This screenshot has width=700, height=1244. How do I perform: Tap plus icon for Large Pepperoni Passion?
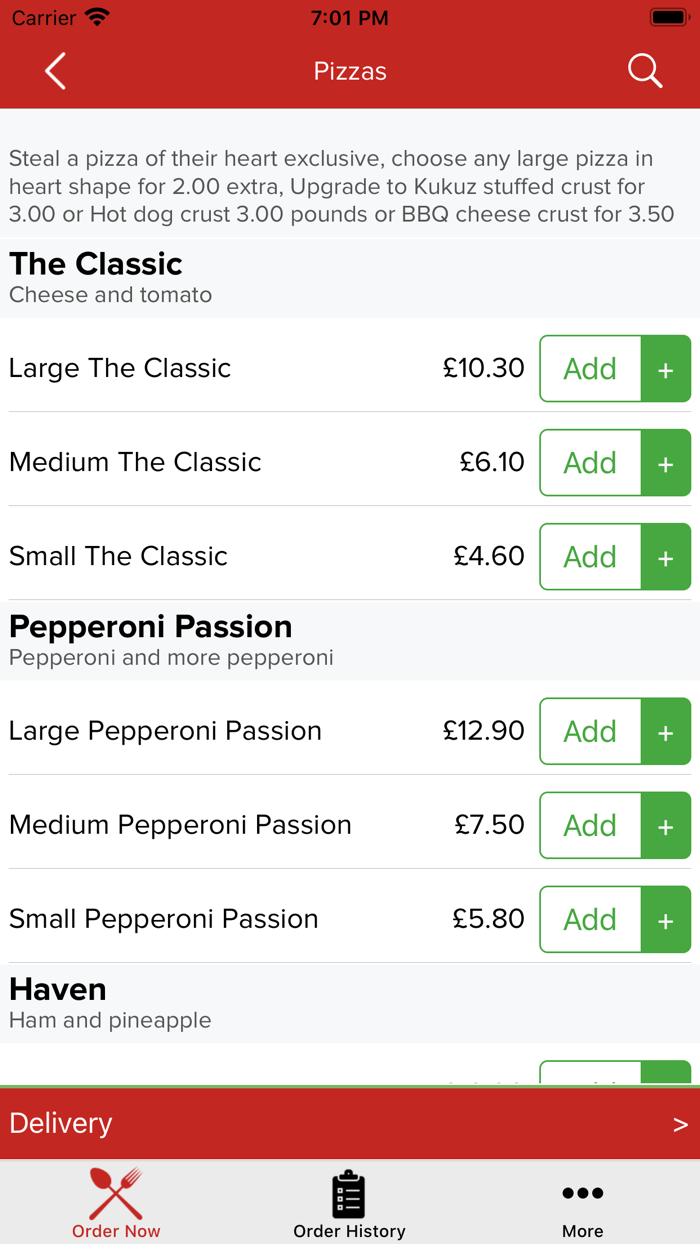(x=665, y=732)
